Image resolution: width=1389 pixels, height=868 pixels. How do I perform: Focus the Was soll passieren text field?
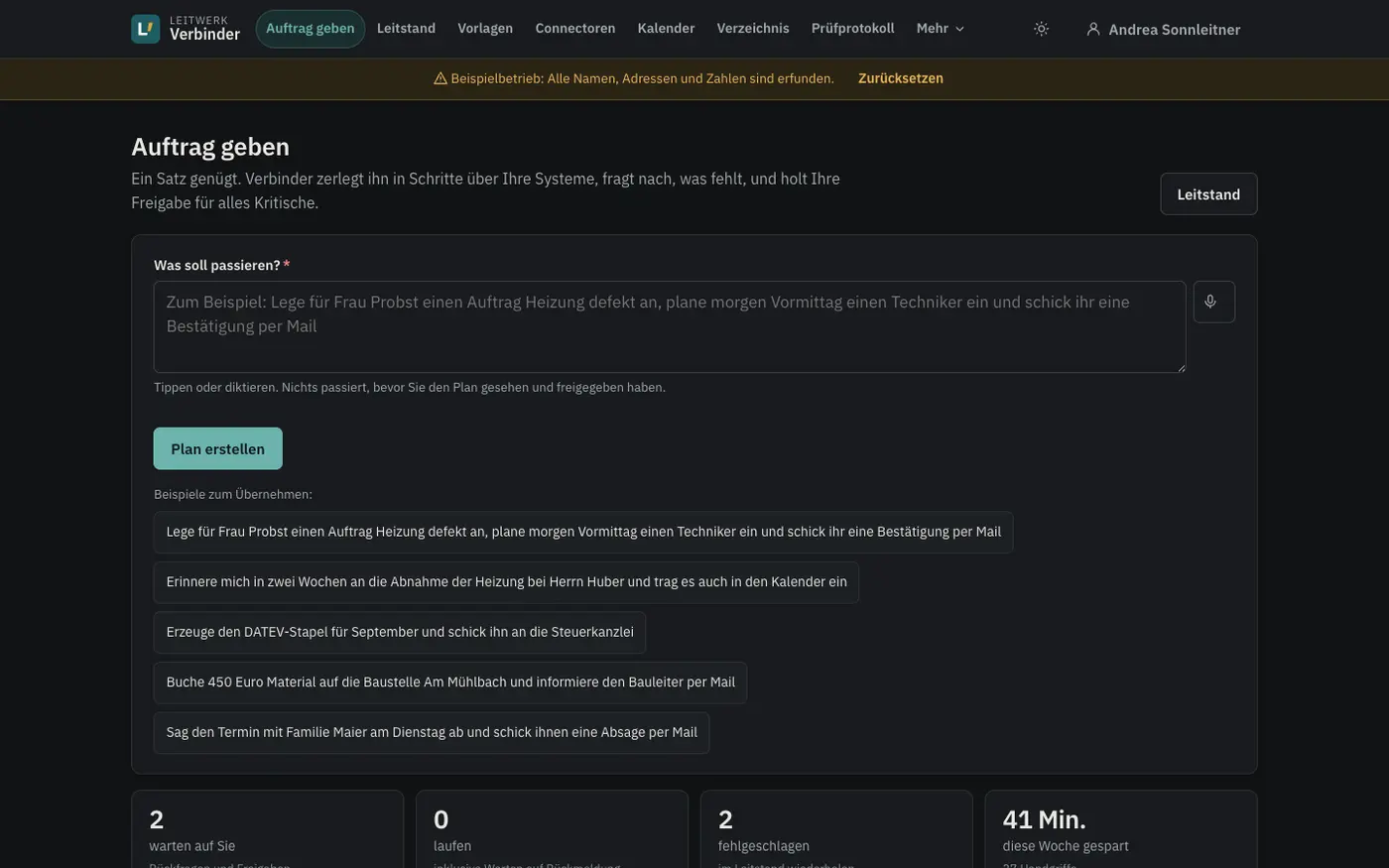(670, 327)
